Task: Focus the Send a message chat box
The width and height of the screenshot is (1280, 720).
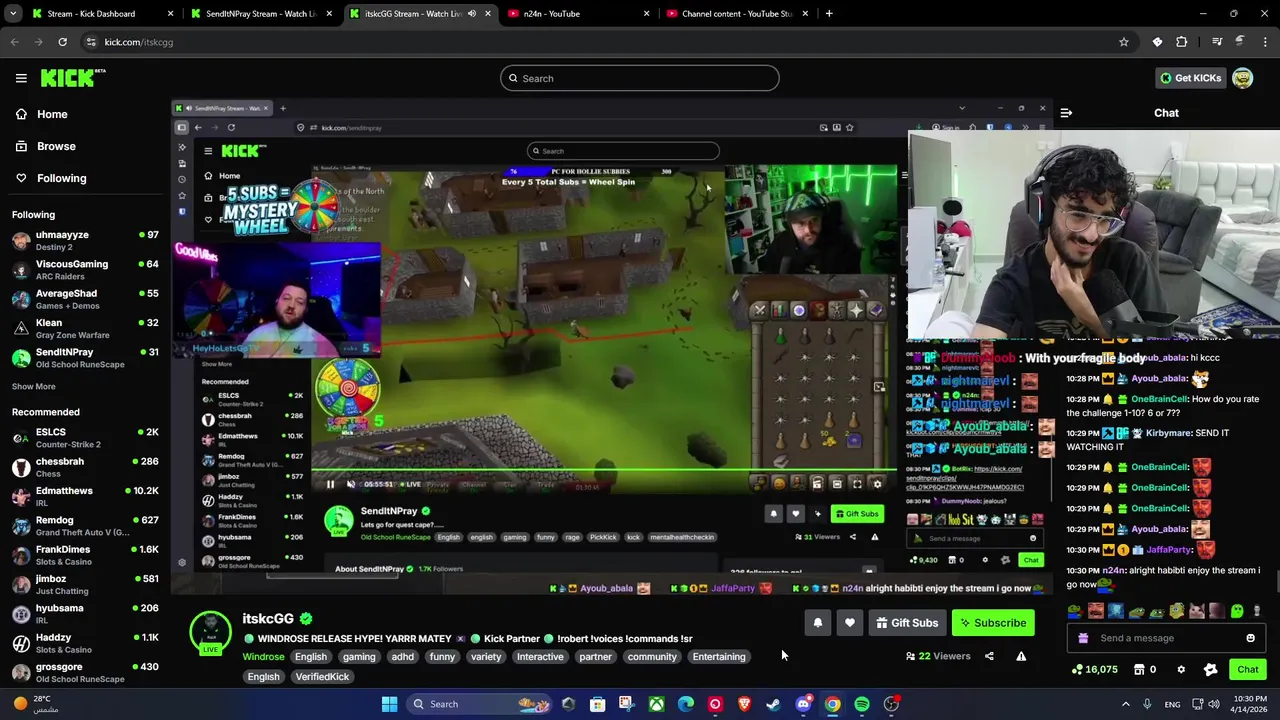Action: coord(1166,638)
